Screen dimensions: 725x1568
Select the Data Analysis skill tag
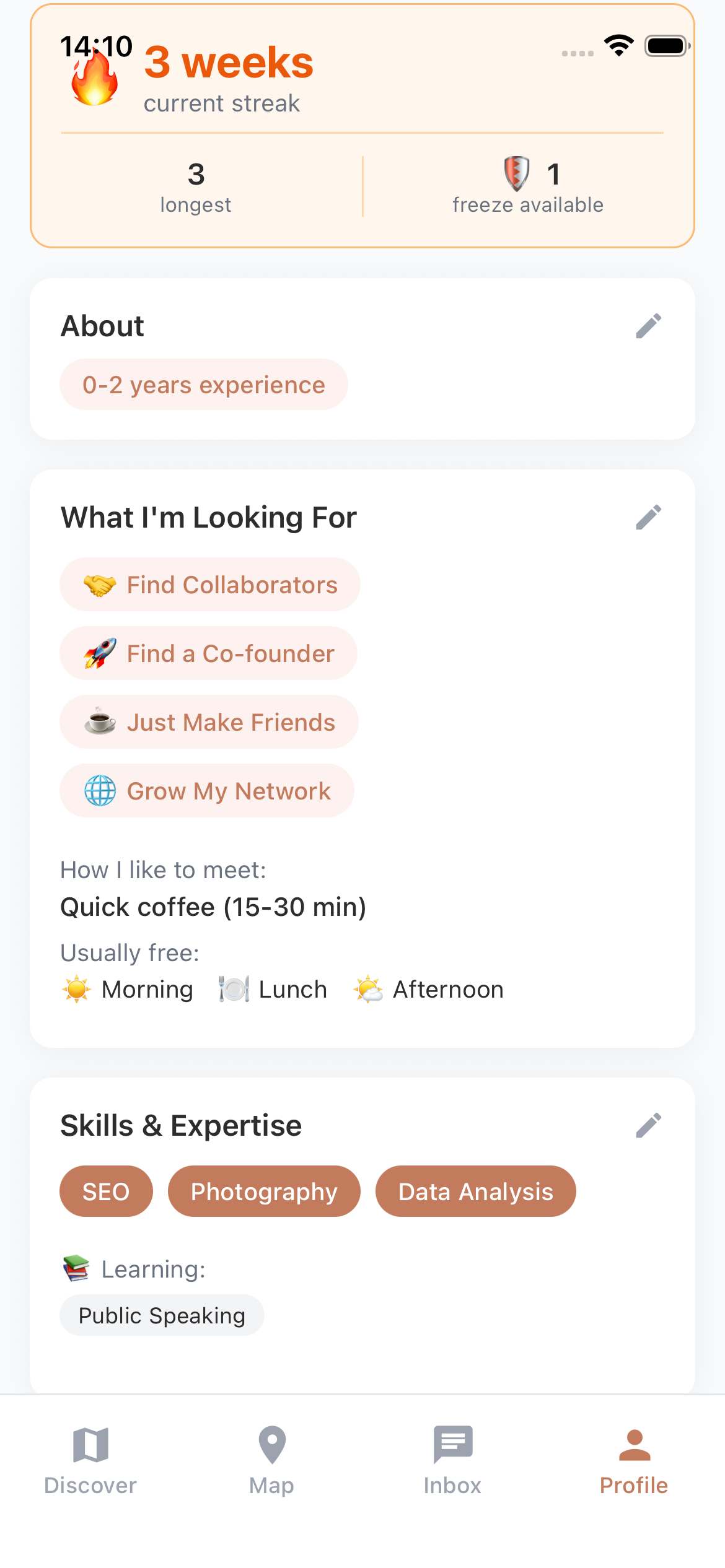(475, 1191)
